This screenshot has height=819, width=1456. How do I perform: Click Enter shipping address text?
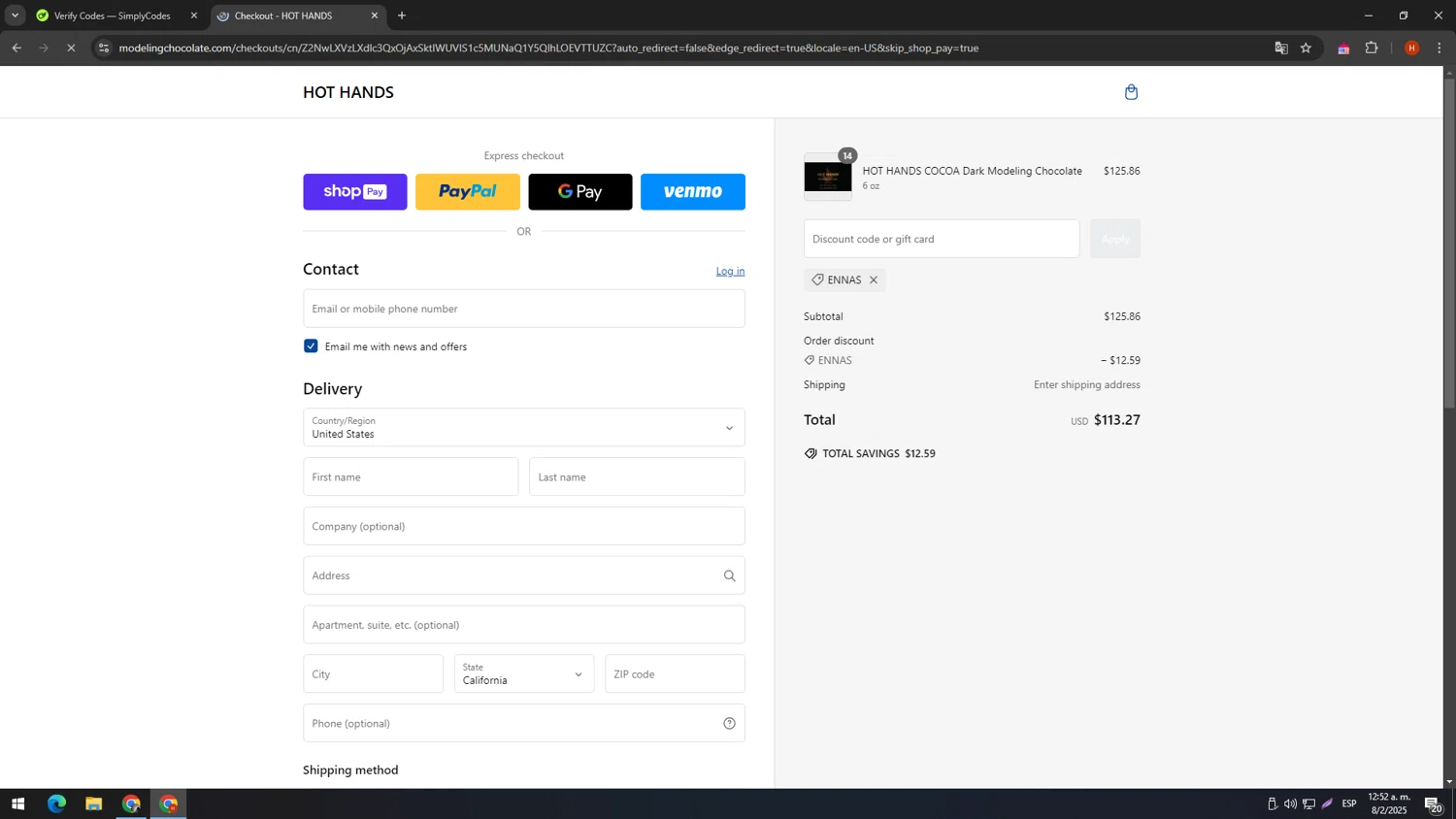(x=1086, y=385)
